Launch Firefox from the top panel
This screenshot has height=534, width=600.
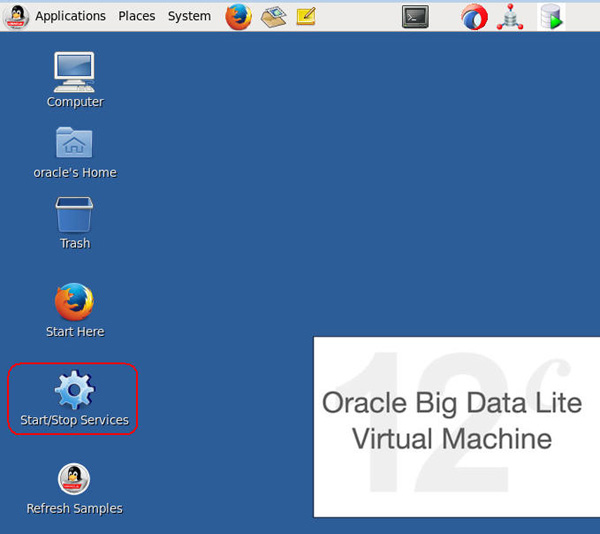[x=238, y=17]
